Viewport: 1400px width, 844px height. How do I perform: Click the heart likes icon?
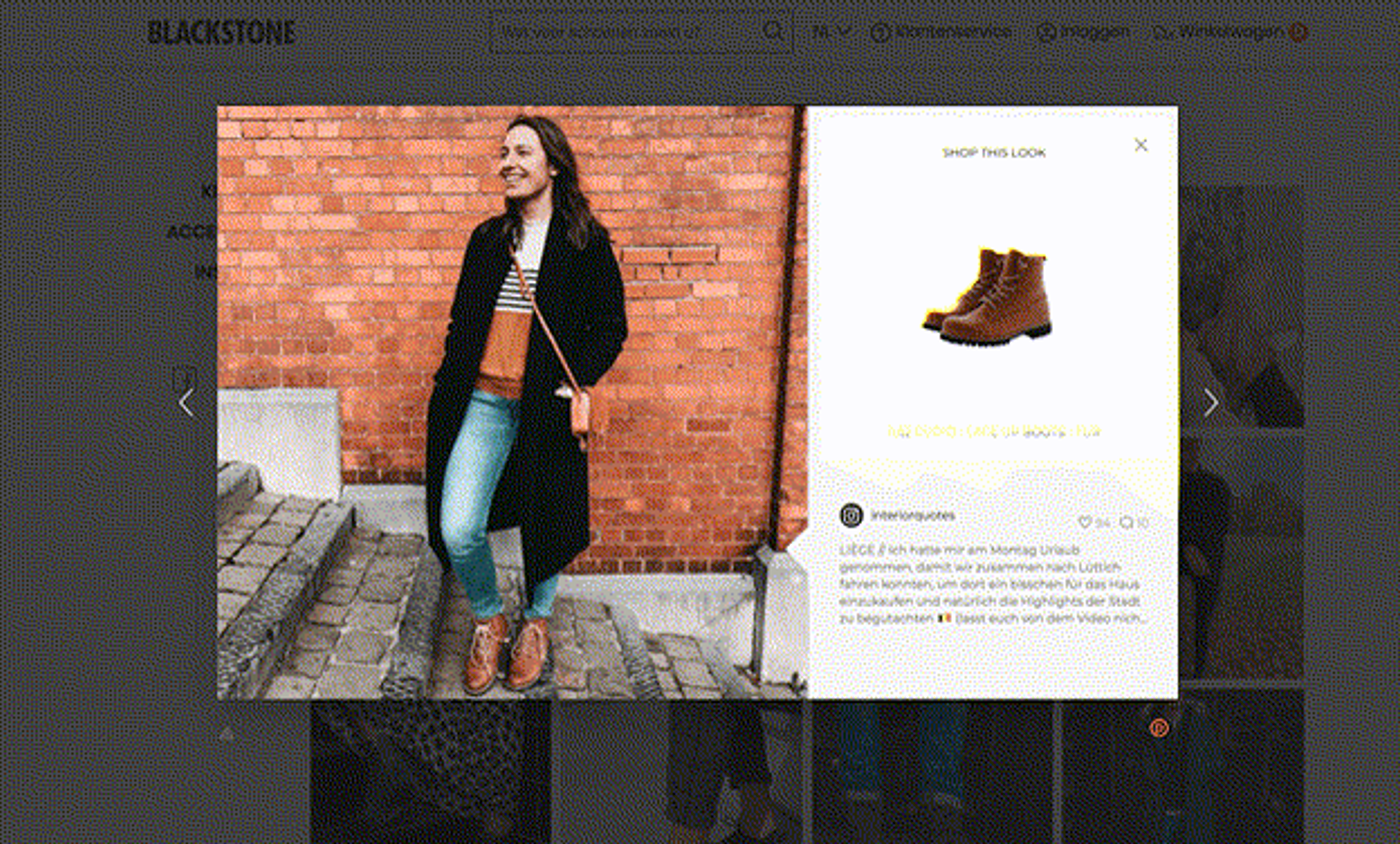(1084, 522)
